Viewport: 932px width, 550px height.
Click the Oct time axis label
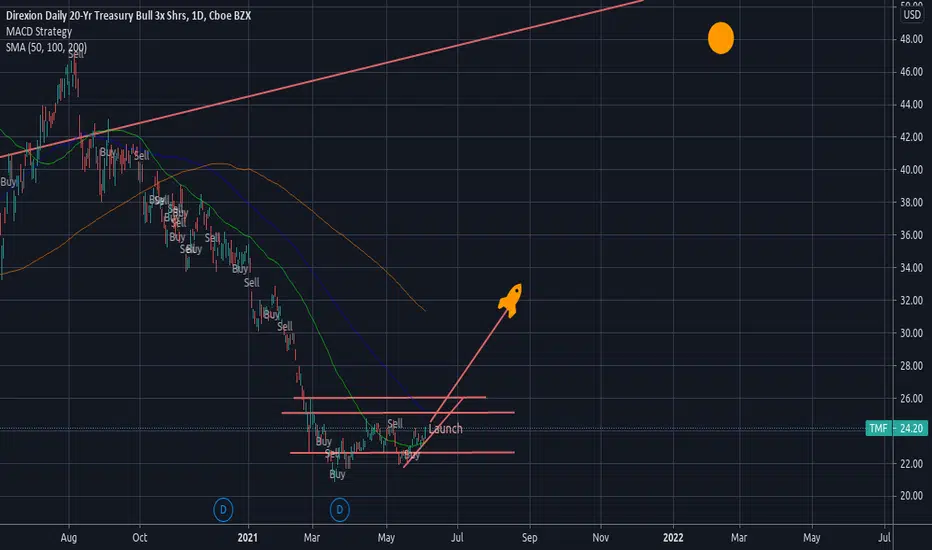[x=140, y=538]
